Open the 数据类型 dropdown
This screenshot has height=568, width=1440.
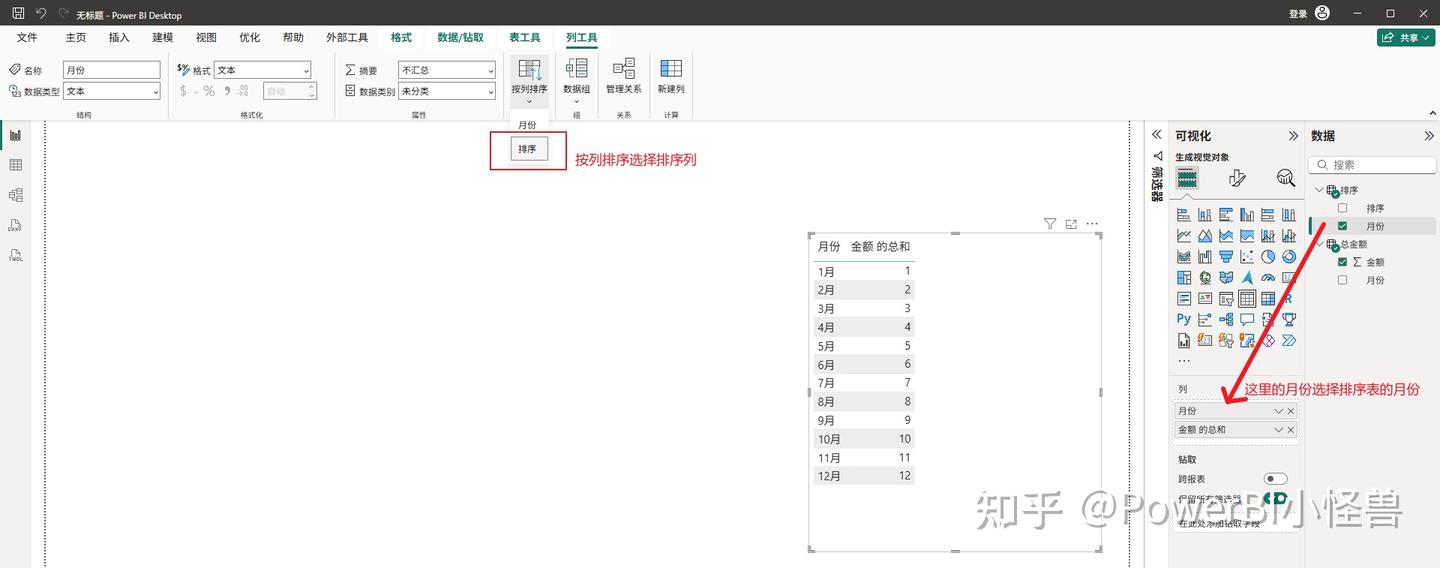(111, 91)
